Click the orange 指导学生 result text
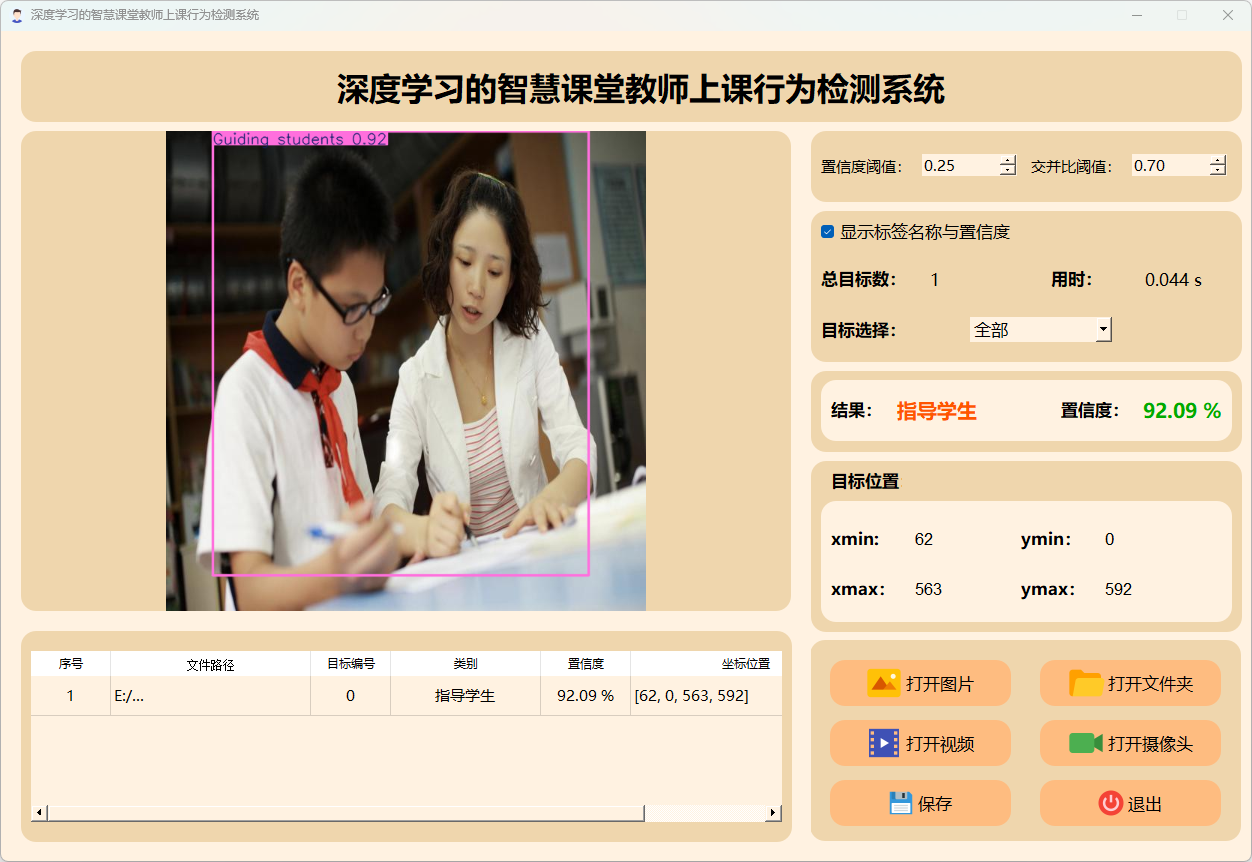Screen dimensions: 1252x862 [937, 411]
